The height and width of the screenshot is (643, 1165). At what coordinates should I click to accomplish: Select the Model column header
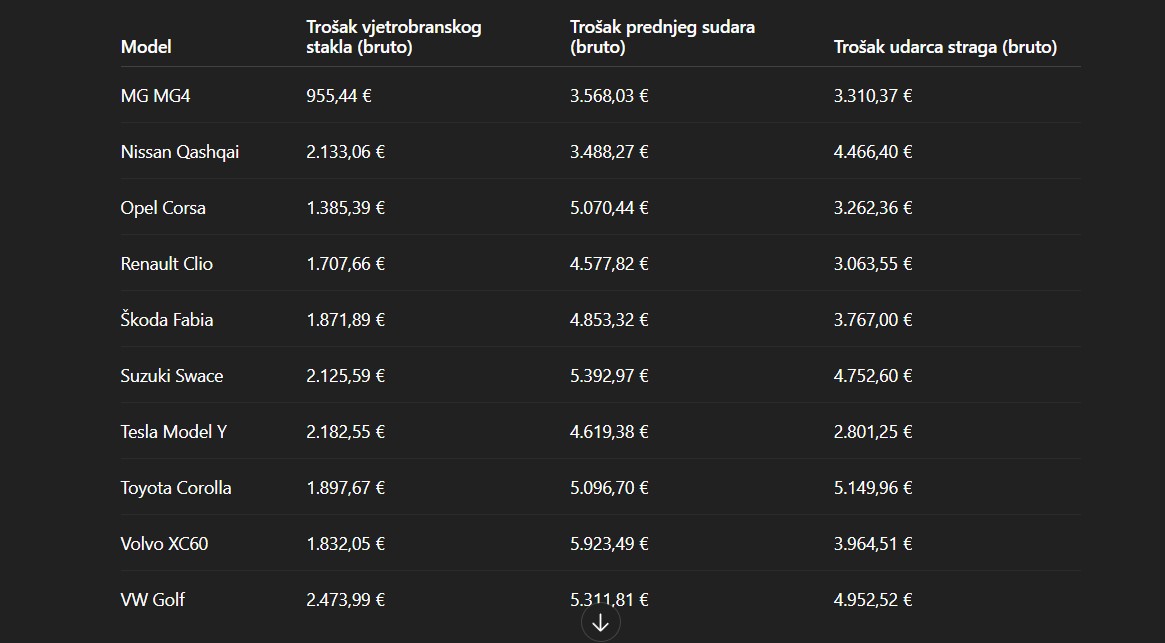coord(145,46)
